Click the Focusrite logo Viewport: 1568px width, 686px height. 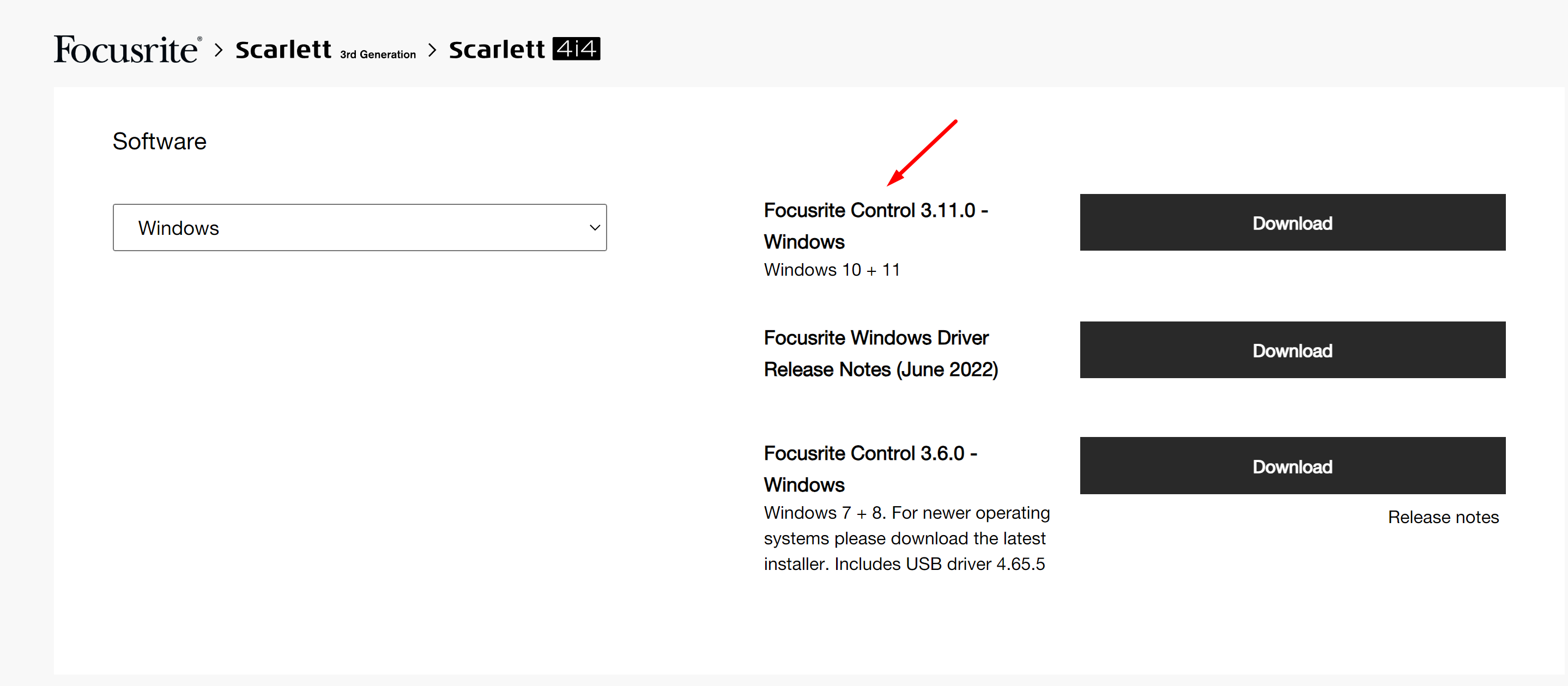(126, 49)
